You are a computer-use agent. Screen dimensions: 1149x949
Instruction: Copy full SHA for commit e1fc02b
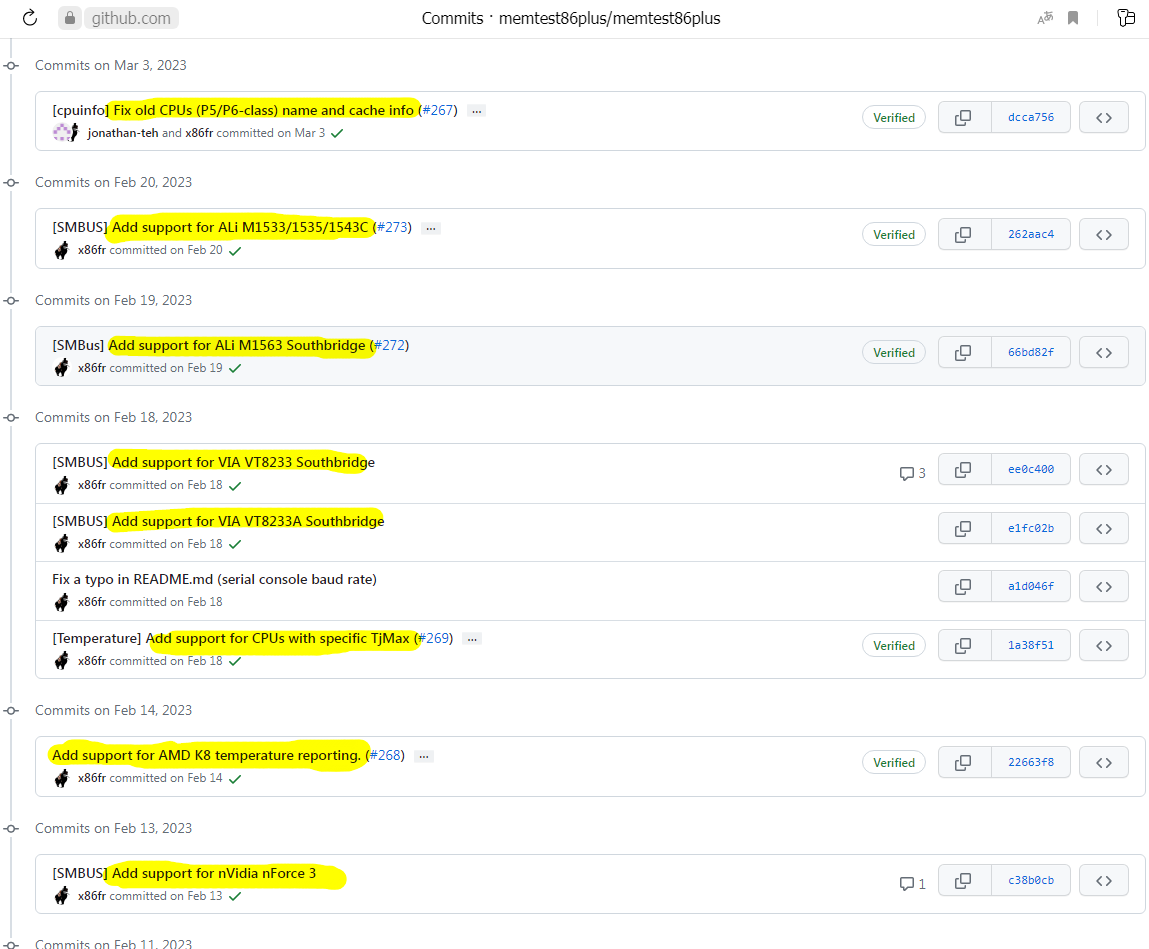point(964,528)
